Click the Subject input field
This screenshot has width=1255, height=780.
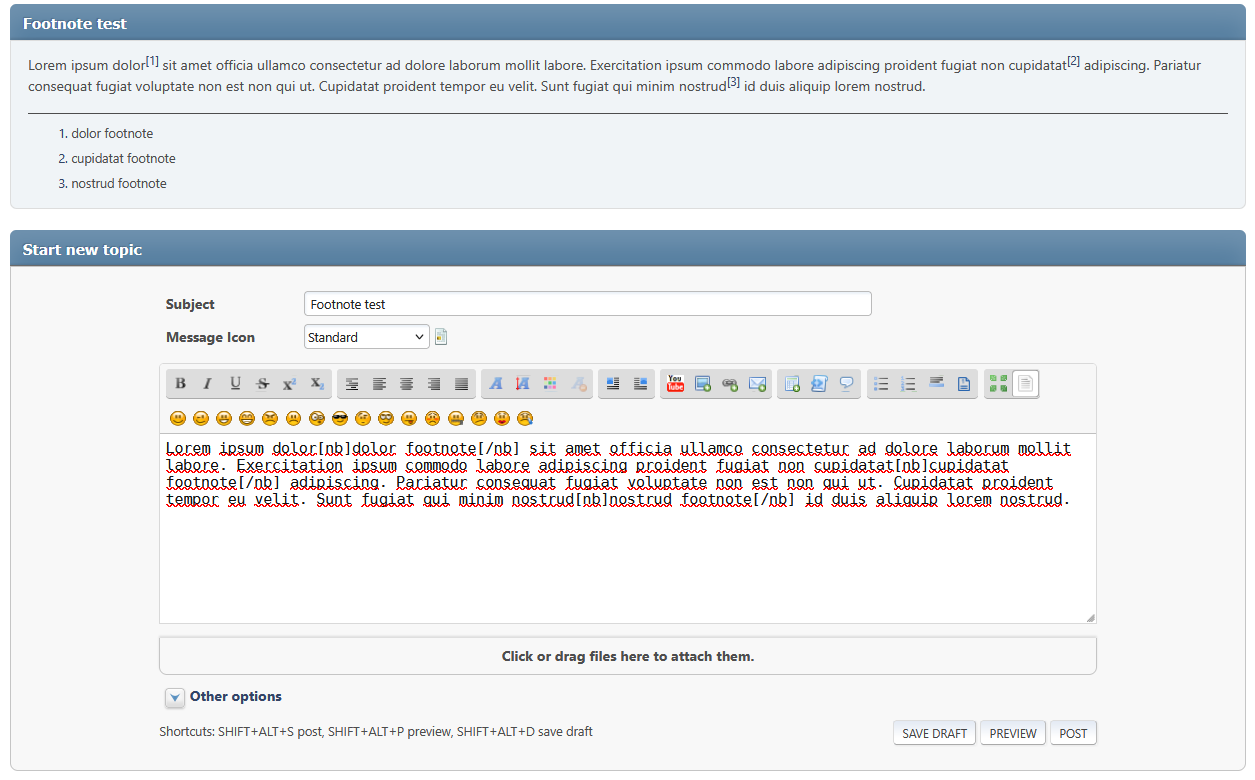click(x=588, y=304)
